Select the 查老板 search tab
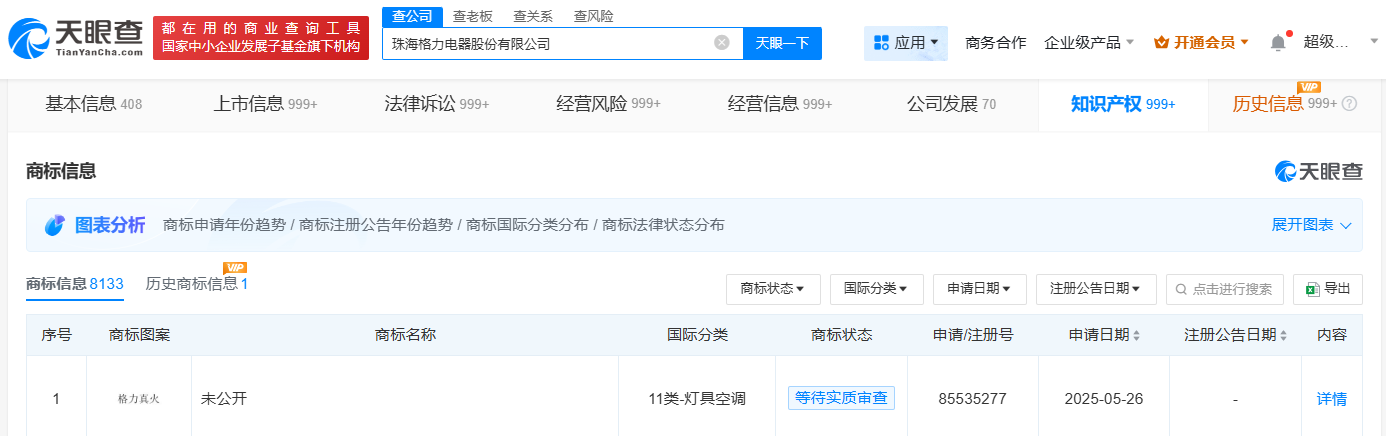1386x436 pixels. [x=472, y=16]
